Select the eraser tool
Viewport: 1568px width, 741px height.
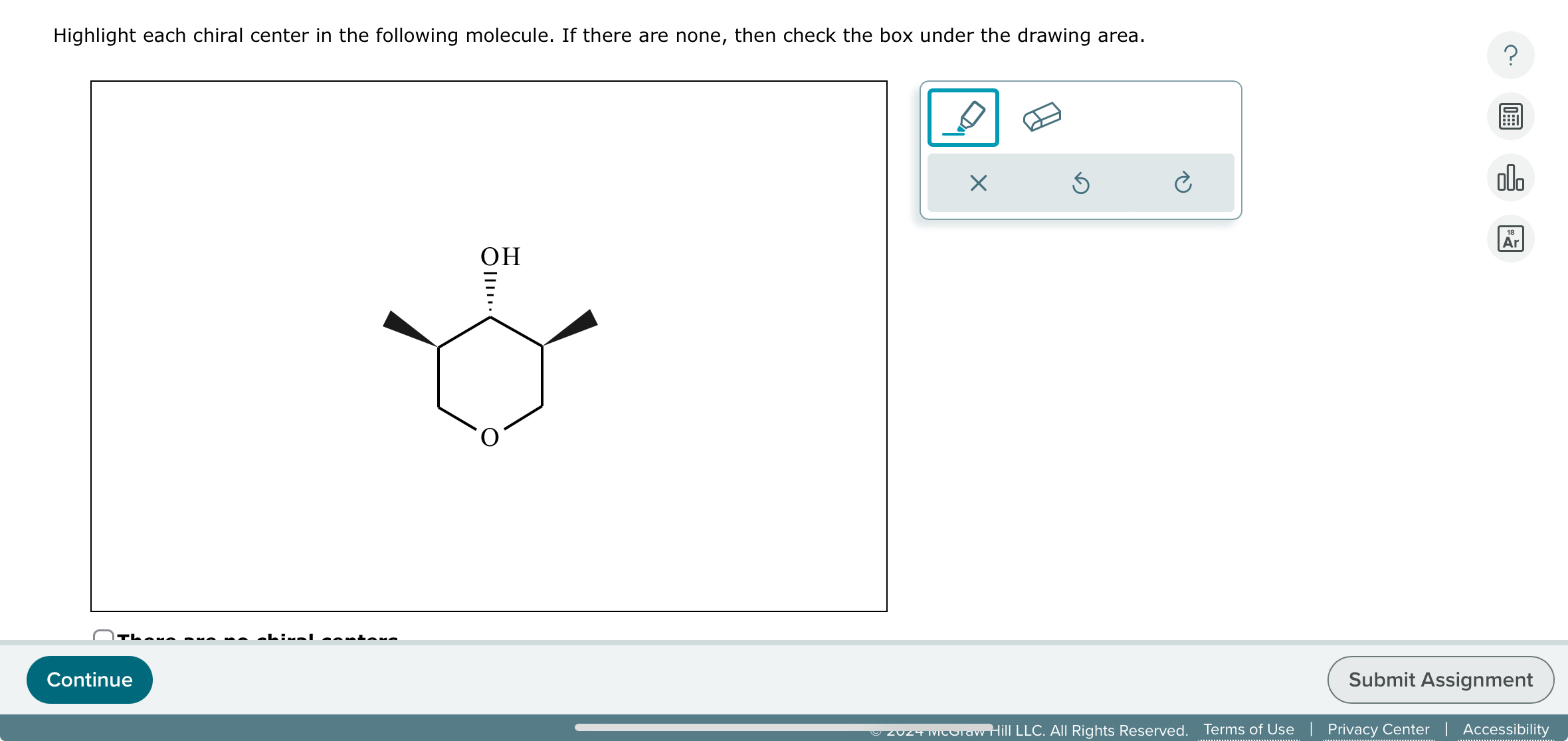(1041, 117)
